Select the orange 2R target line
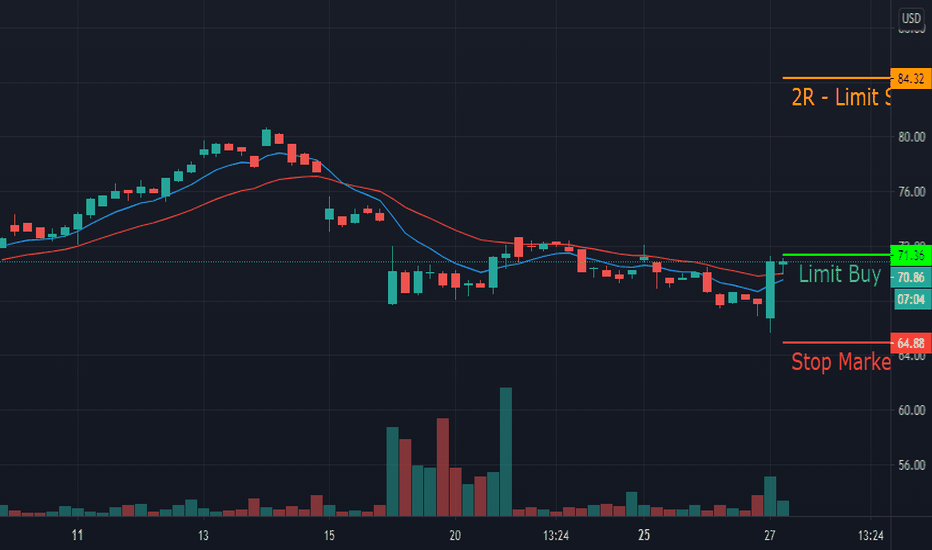This screenshot has height=550, width=932. 836,78
